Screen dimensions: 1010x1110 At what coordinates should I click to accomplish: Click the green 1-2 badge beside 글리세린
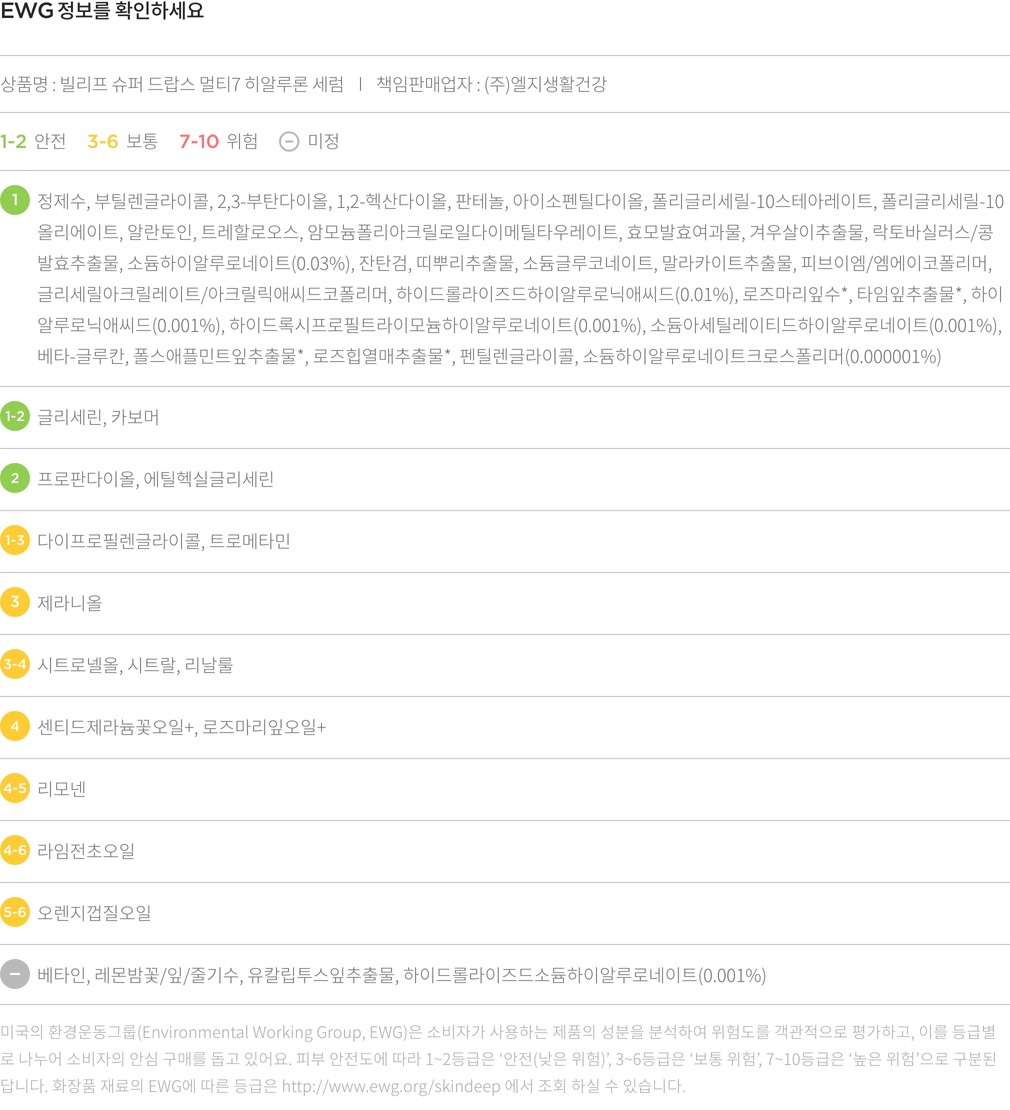[x=15, y=417]
